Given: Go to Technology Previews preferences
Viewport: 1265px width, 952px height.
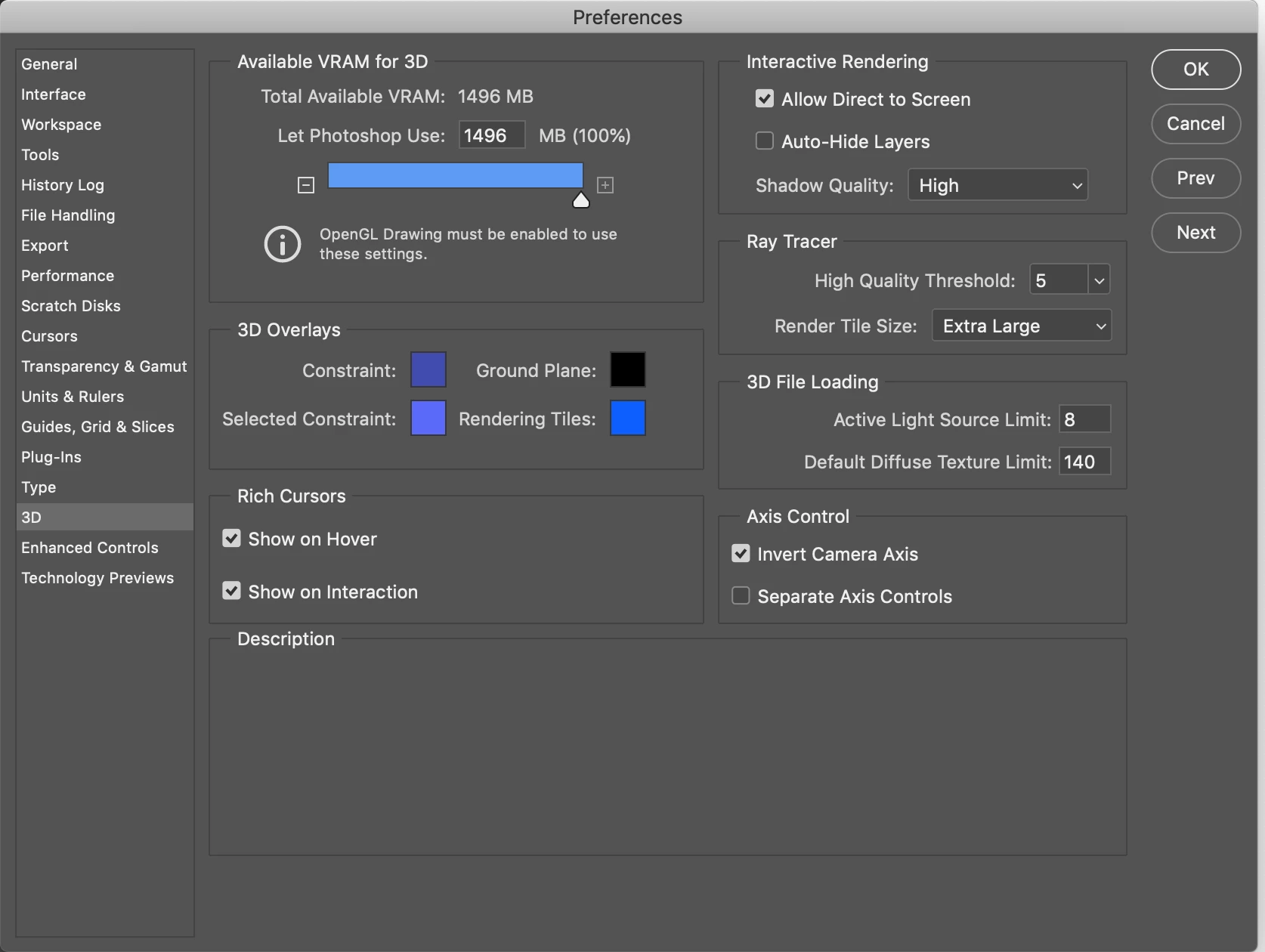Looking at the screenshot, I should coord(104,578).
